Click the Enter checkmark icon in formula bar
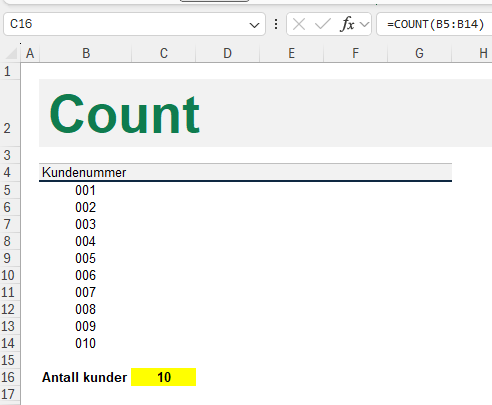This screenshot has width=492, height=405. coord(323,24)
